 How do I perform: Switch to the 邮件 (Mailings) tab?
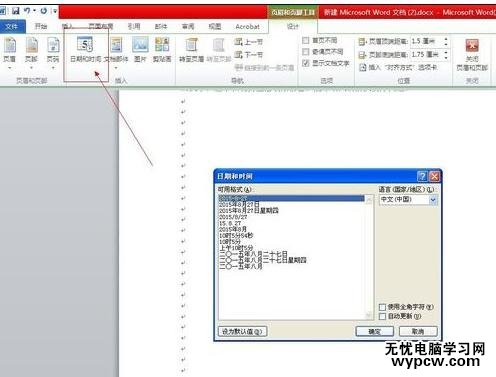pos(161,26)
